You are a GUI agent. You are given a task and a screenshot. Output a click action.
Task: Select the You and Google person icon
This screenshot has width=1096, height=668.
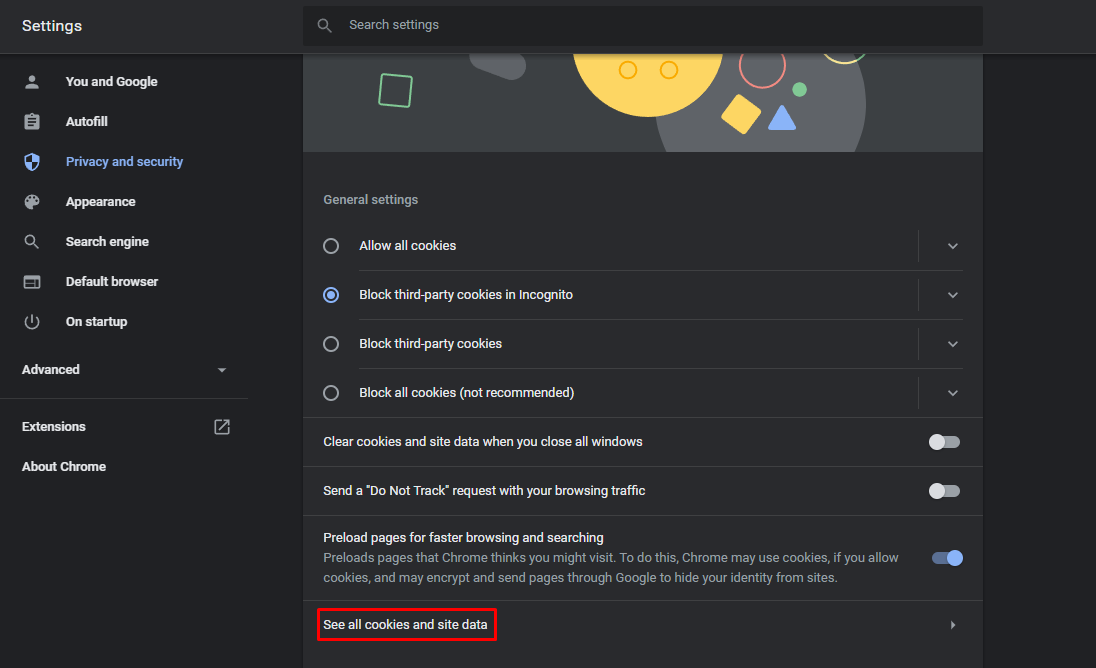click(x=31, y=81)
